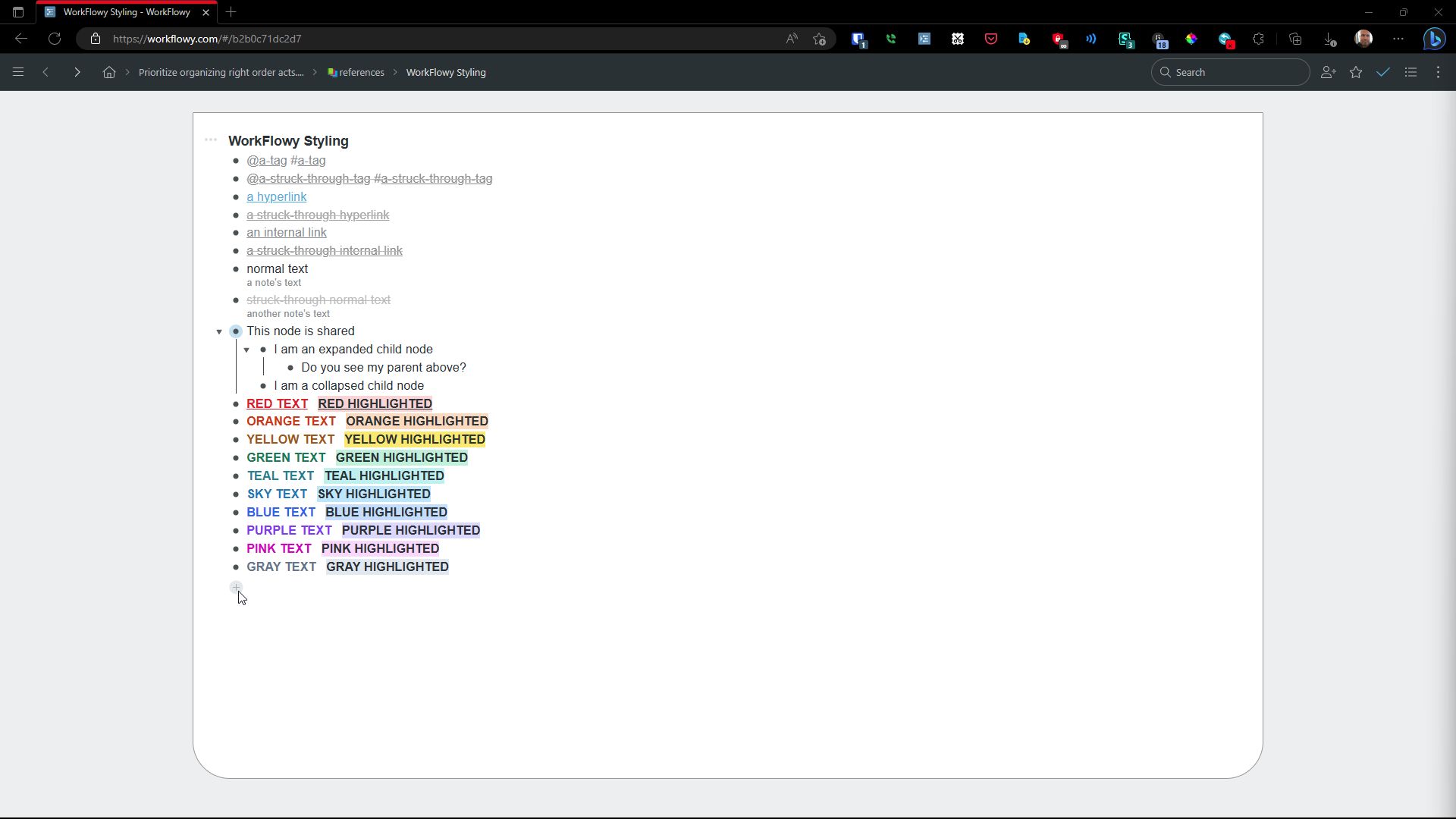Close the WorkFlowy Styling tab
1456x819 pixels.
tap(206, 12)
